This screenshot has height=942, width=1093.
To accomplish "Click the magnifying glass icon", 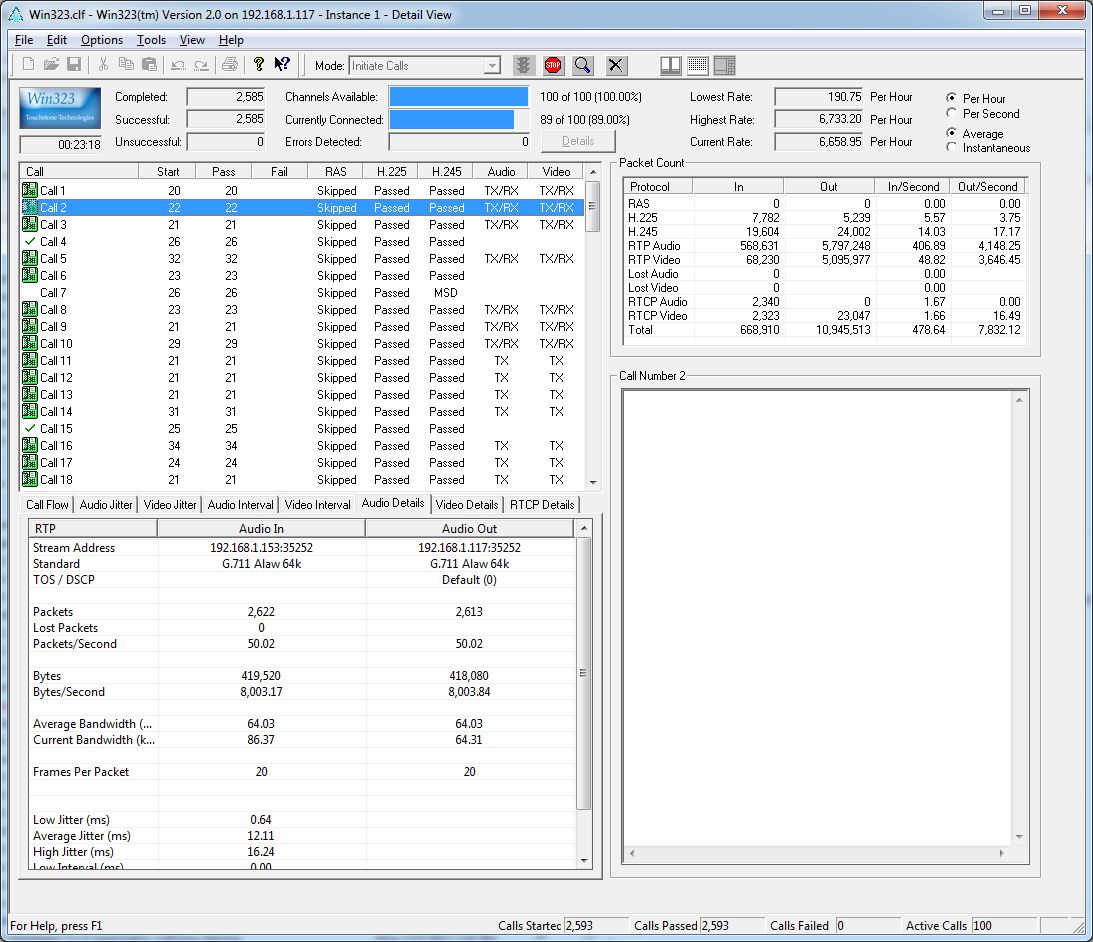I will pyautogui.click(x=583, y=66).
